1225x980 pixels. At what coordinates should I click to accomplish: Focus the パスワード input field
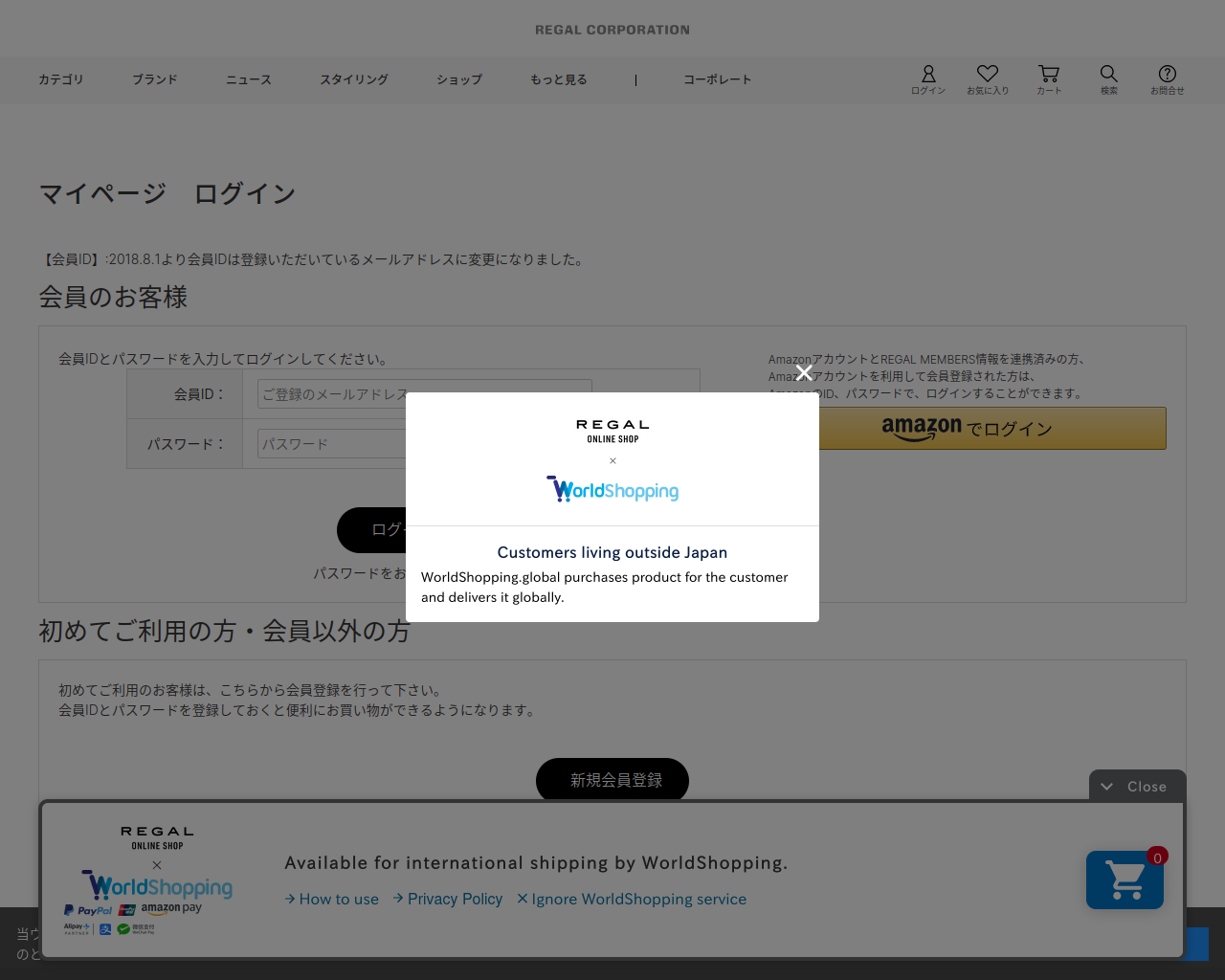(331, 444)
